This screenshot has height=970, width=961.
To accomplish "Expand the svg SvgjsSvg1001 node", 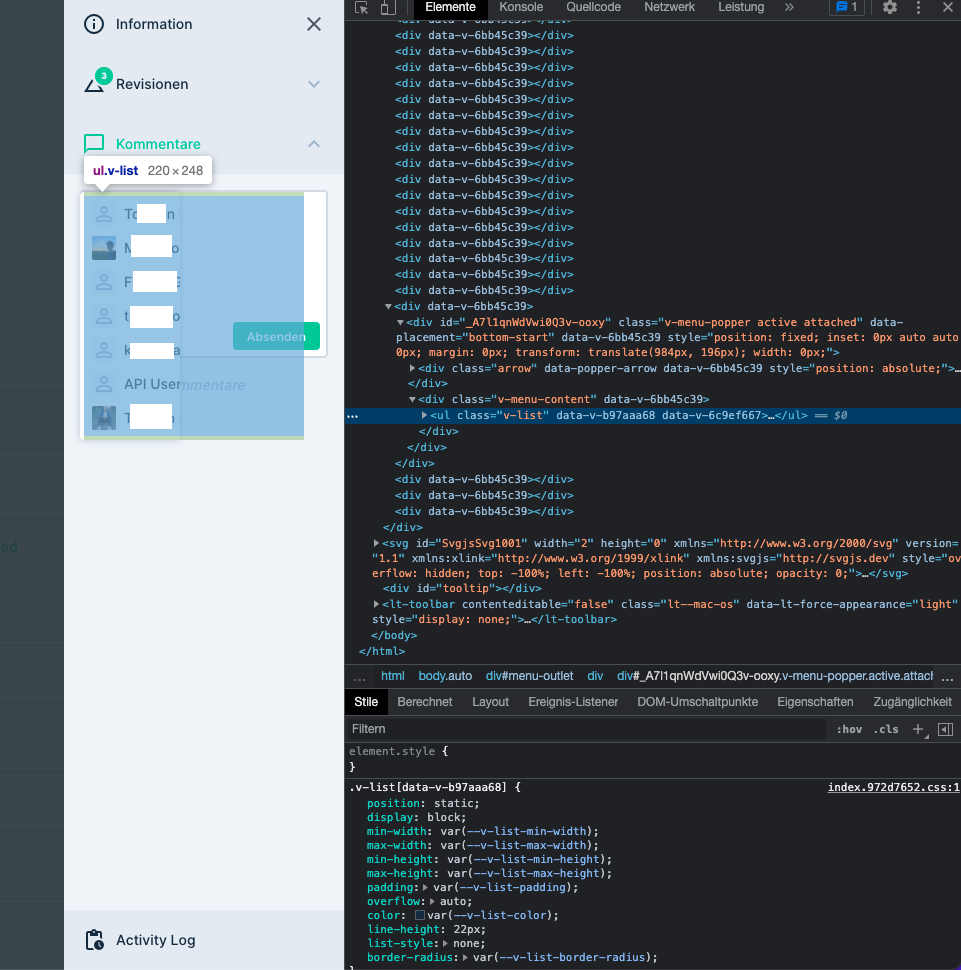I will point(376,543).
